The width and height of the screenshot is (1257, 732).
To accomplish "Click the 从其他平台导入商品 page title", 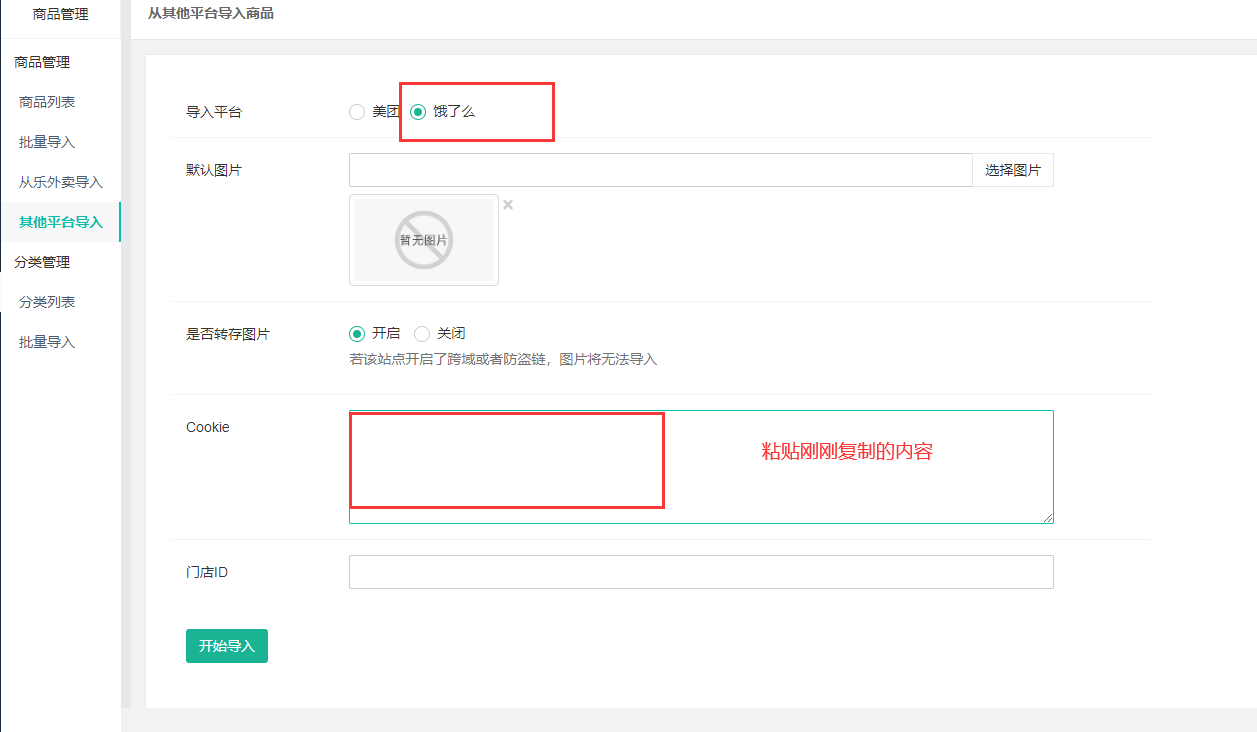I will pyautogui.click(x=211, y=14).
